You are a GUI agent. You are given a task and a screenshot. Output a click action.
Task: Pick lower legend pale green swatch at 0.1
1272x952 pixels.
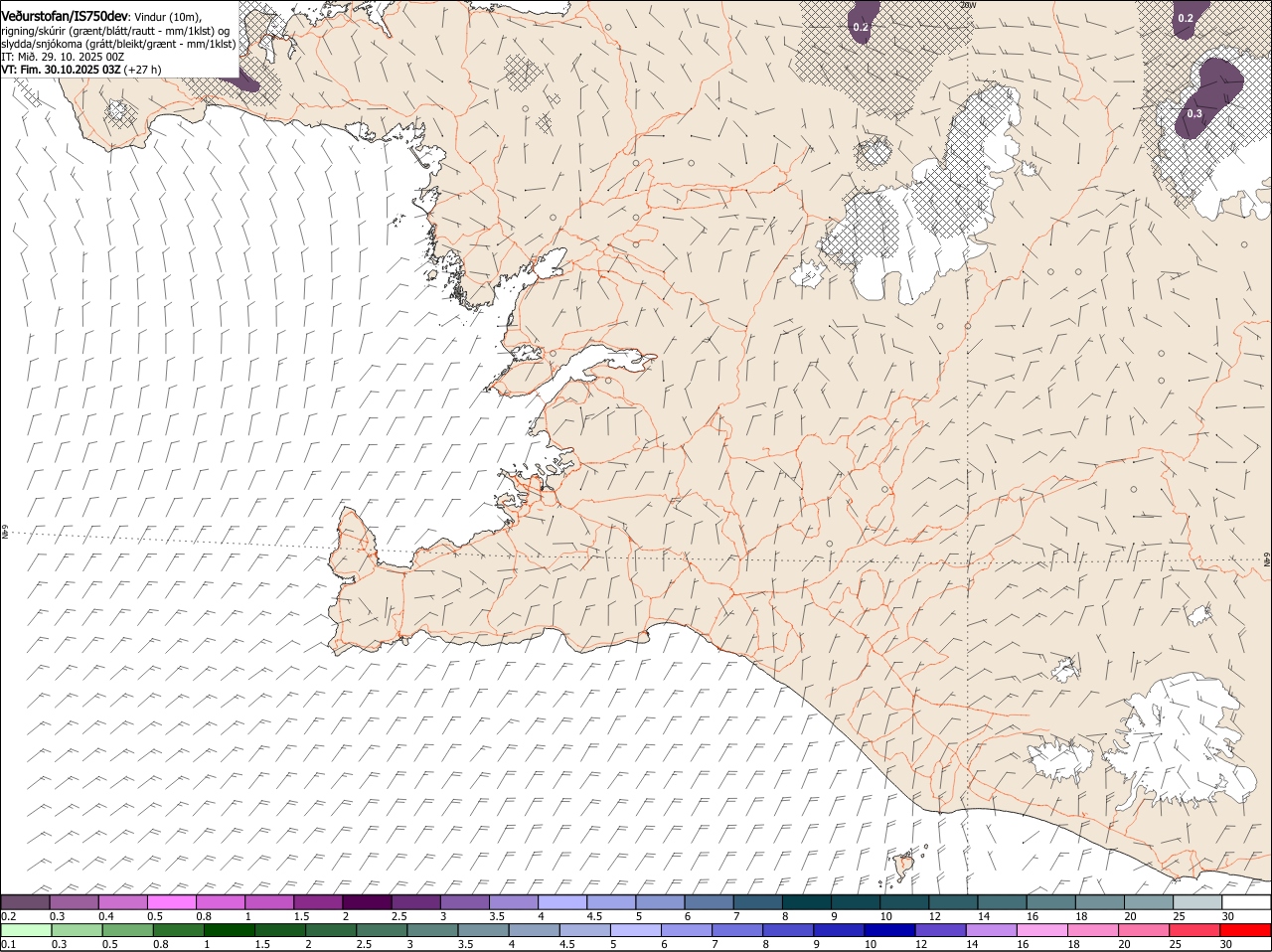[x=26, y=930]
